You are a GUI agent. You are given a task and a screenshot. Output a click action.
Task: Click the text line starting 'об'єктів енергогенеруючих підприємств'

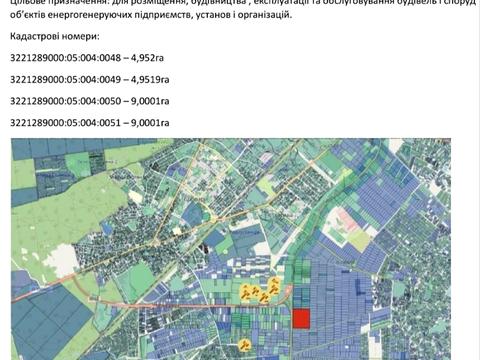[x=151, y=15]
